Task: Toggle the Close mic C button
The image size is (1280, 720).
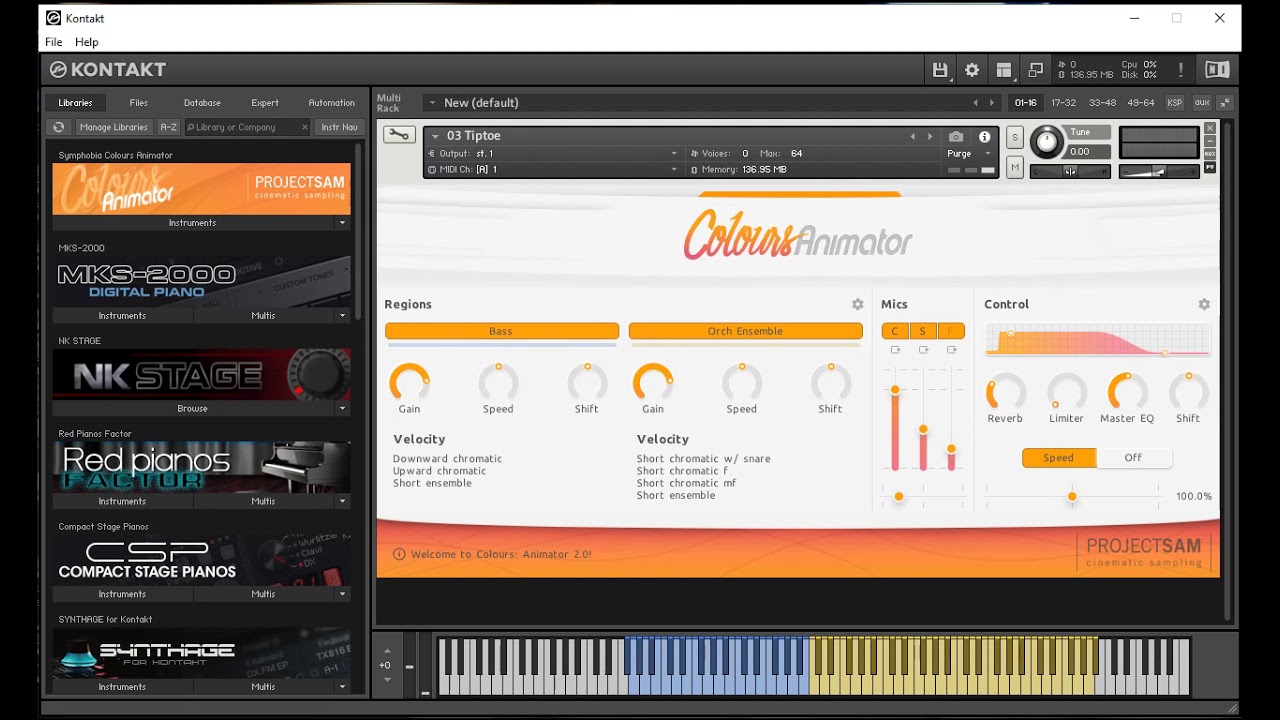Action: coord(895,331)
